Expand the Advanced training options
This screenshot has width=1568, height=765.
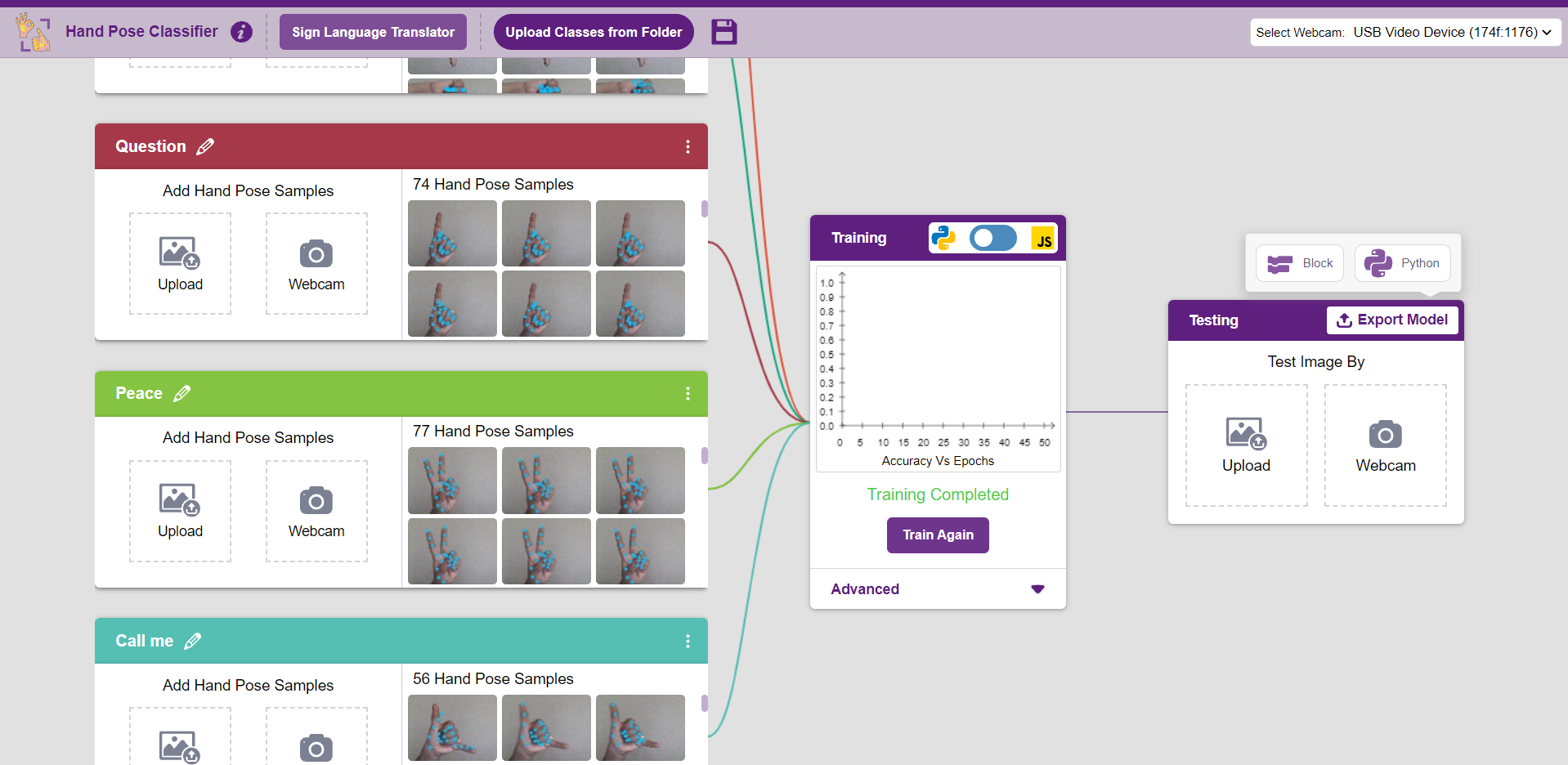tap(938, 589)
